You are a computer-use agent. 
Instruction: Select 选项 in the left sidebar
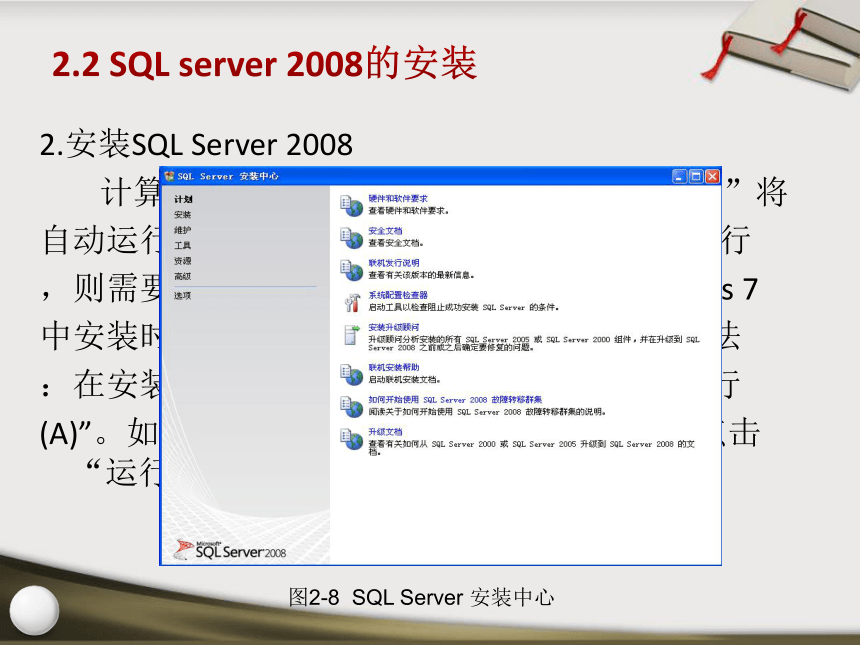click(183, 296)
